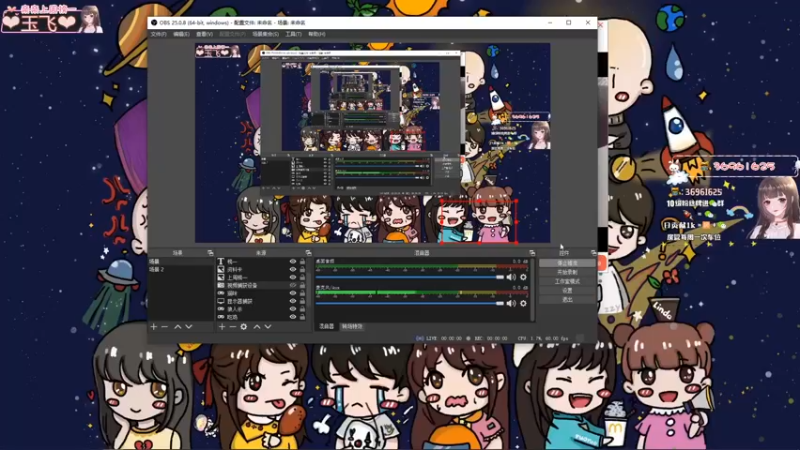The image size is (800, 450).
Task: Pop out the 混音器 dock with its float icon
Action: click(532, 253)
